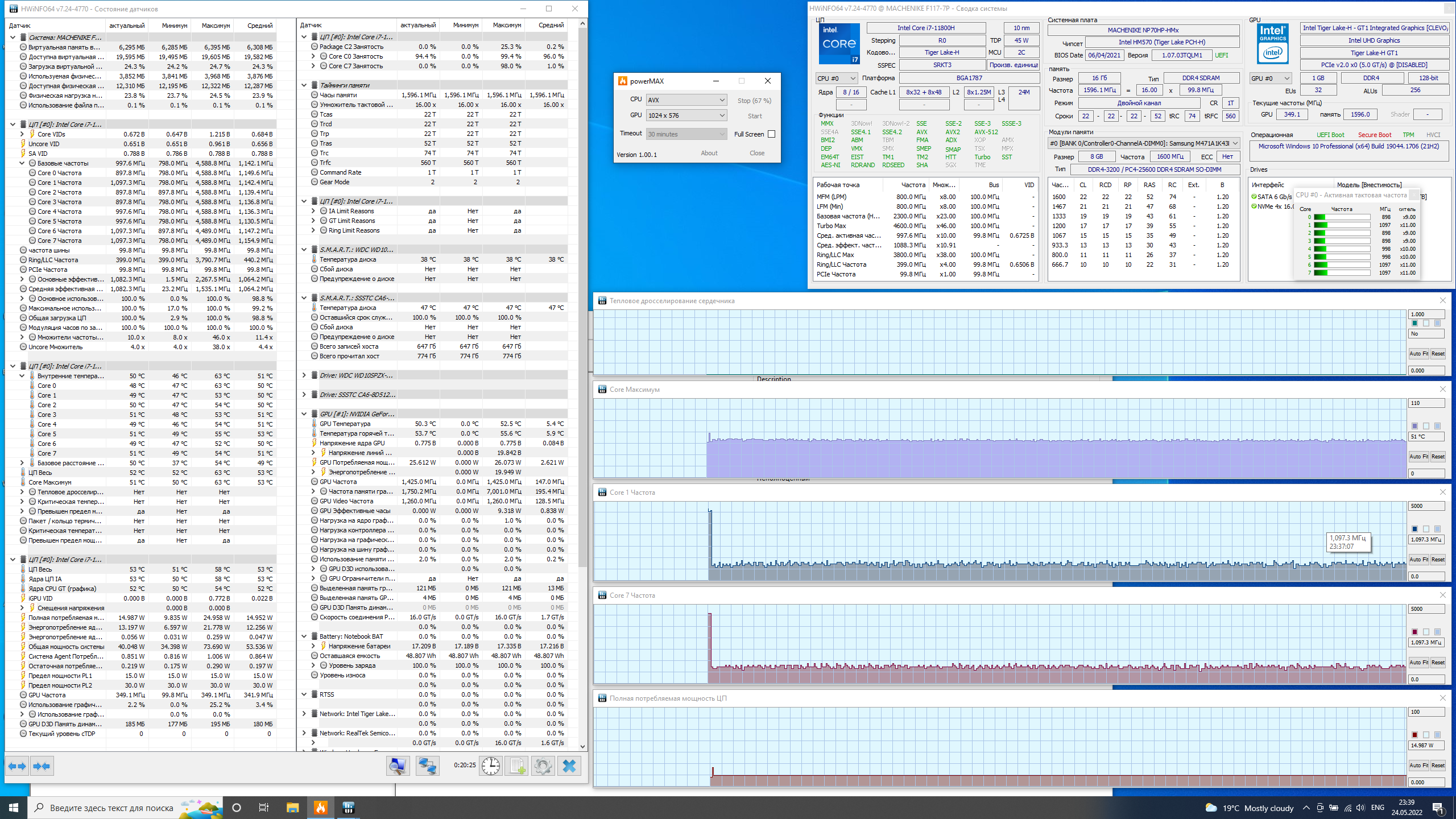Open Task View on taskbar
Image resolution: width=1456 pixels, height=819 pixels.
(x=264, y=808)
